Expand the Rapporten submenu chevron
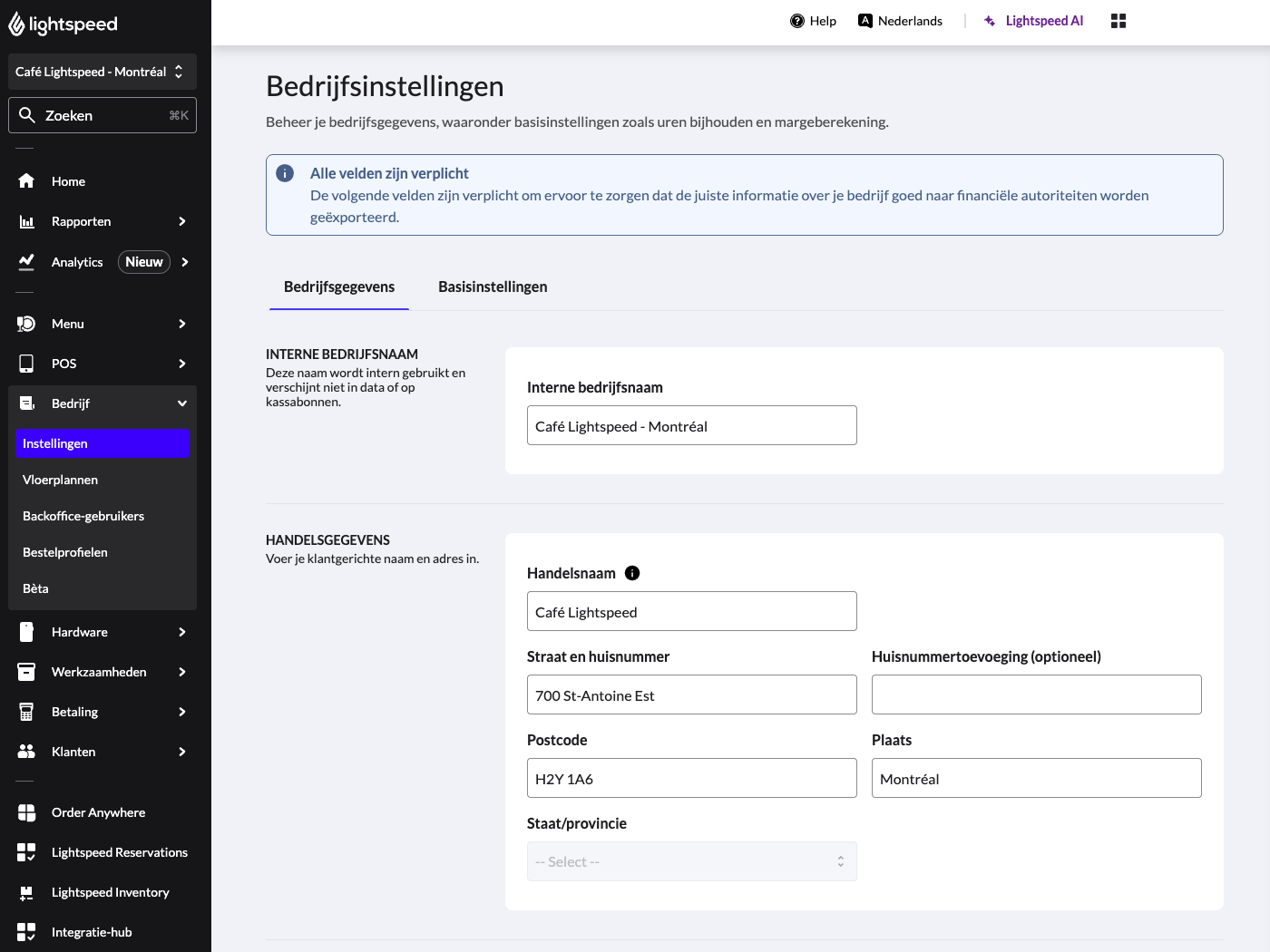This screenshot has height=952, width=1270. pos(182,221)
